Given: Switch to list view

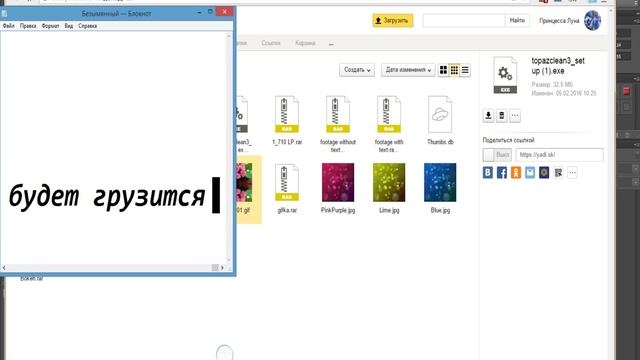Looking at the screenshot, I should point(465,70).
